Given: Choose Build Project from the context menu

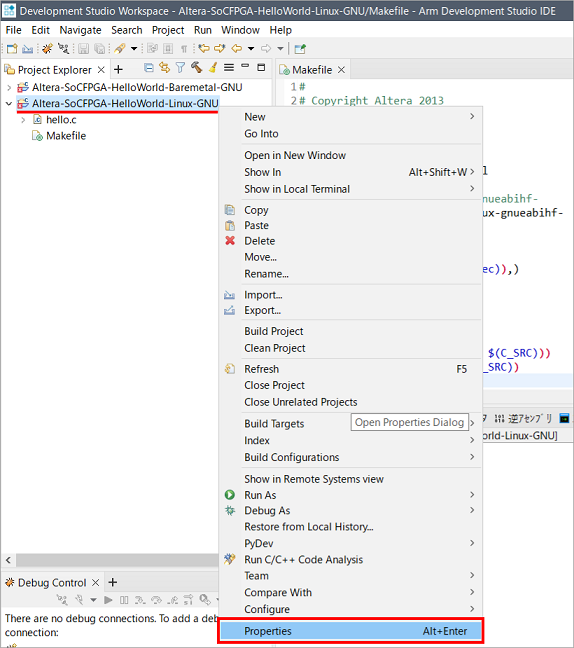Looking at the screenshot, I should click(x=274, y=331).
